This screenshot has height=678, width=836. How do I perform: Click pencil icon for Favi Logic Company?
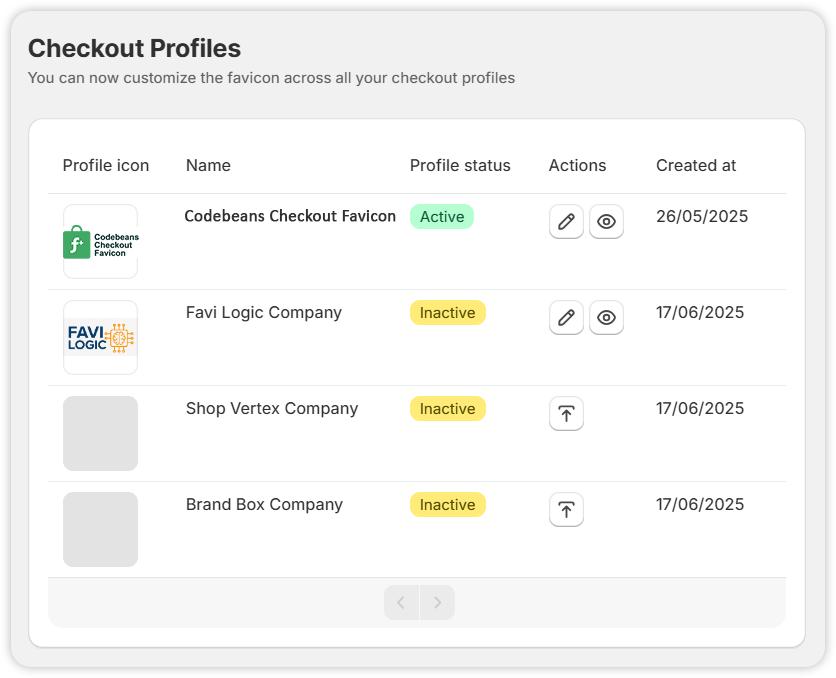click(566, 318)
